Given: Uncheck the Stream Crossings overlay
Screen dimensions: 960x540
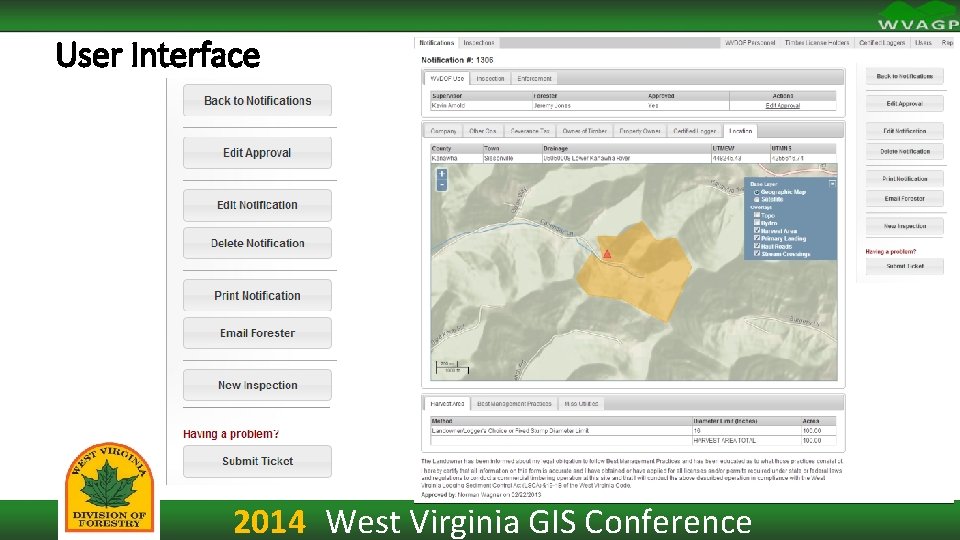Looking at the screenshot, I should [757, 253].
